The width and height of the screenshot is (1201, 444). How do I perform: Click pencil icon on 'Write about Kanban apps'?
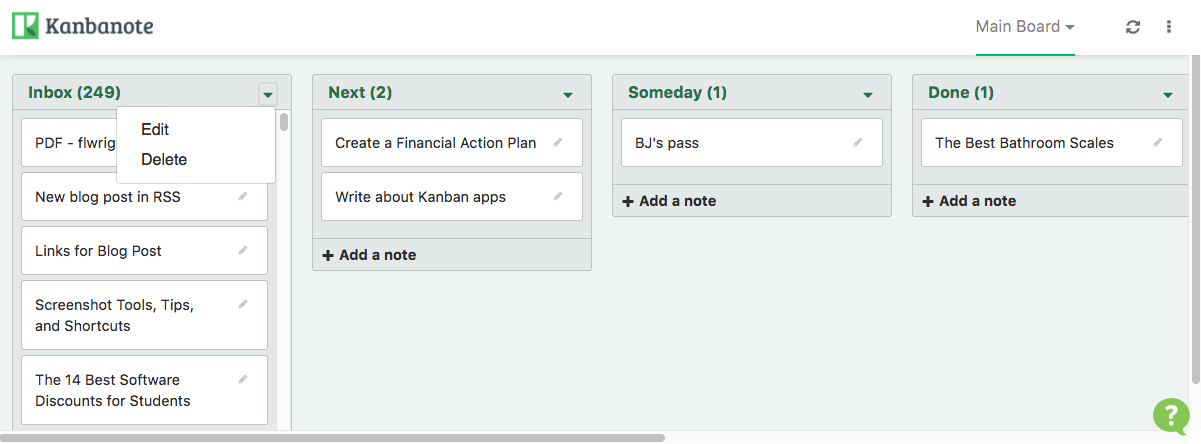[558, 197]
